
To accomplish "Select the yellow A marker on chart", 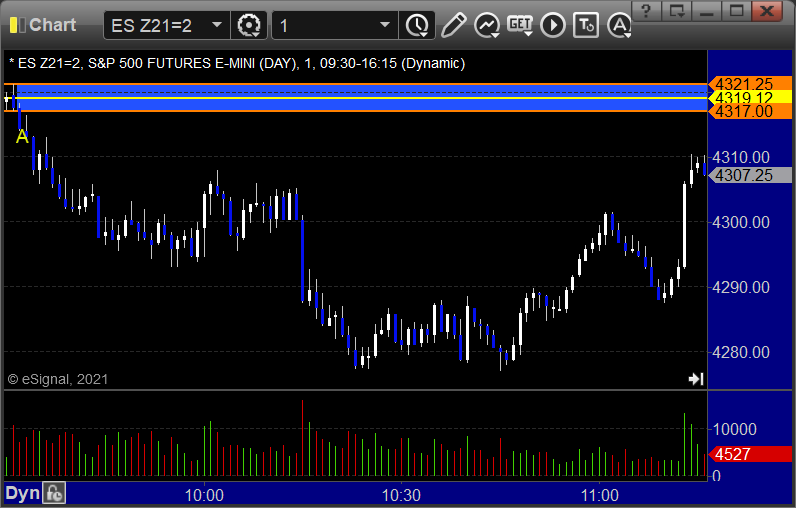I will tap(22, 137).
